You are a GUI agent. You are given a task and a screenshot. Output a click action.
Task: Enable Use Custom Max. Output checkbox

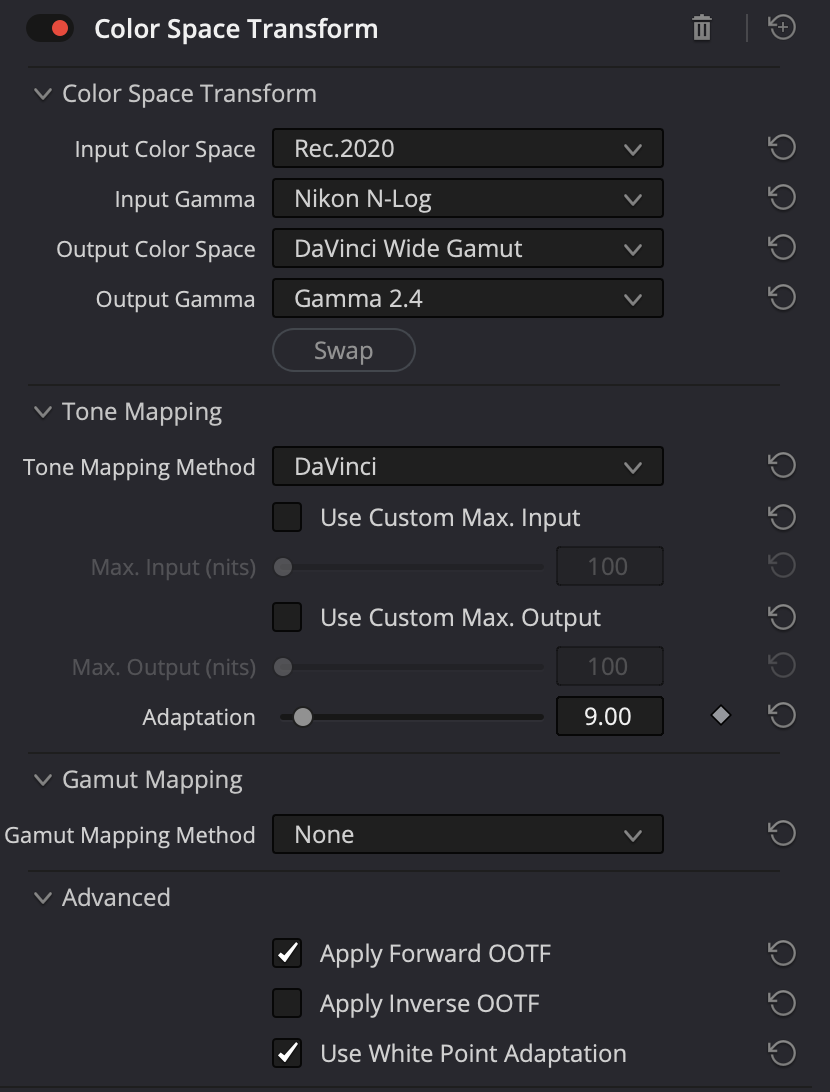coord(287,617)
